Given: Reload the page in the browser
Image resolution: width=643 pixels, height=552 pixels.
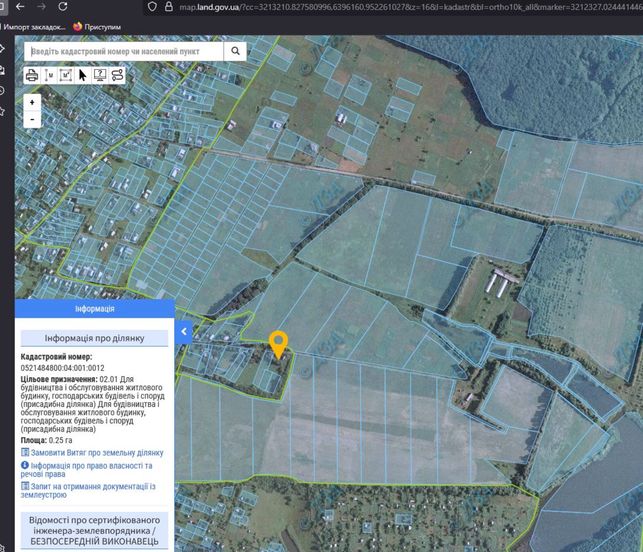Looking at the screenshot, I should [x=62, y=7].
